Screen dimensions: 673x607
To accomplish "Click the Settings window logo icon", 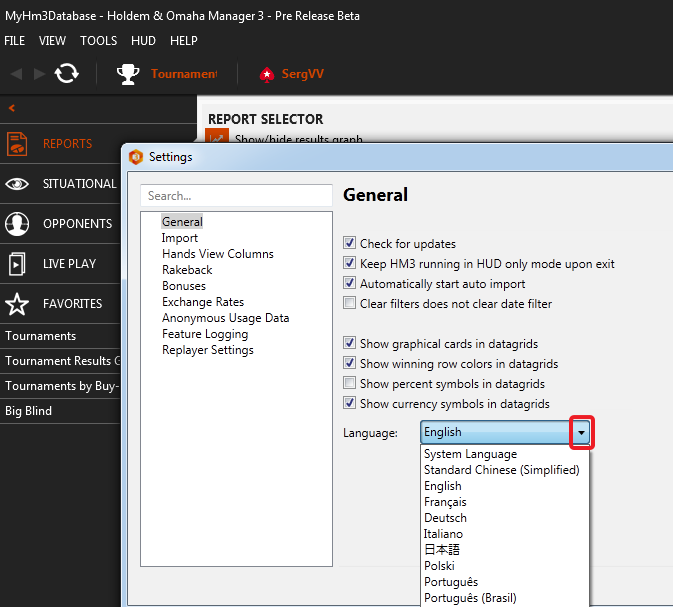I will pos(136,157).
